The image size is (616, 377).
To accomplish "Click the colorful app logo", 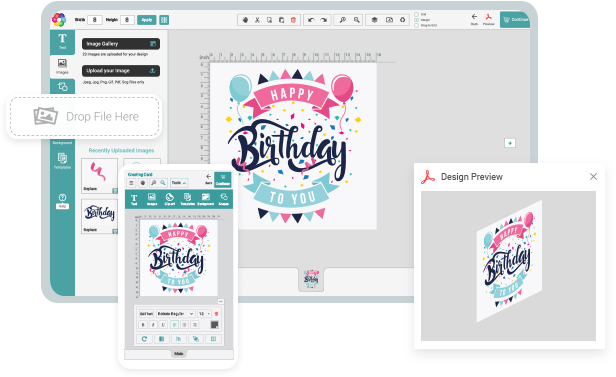I will (x=59, y=20).
